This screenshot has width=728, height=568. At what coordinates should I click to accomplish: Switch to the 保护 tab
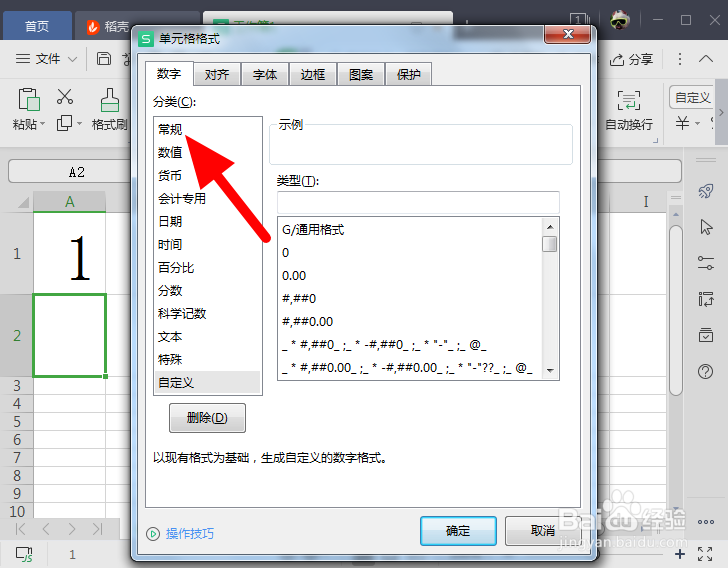pos(409,74)
